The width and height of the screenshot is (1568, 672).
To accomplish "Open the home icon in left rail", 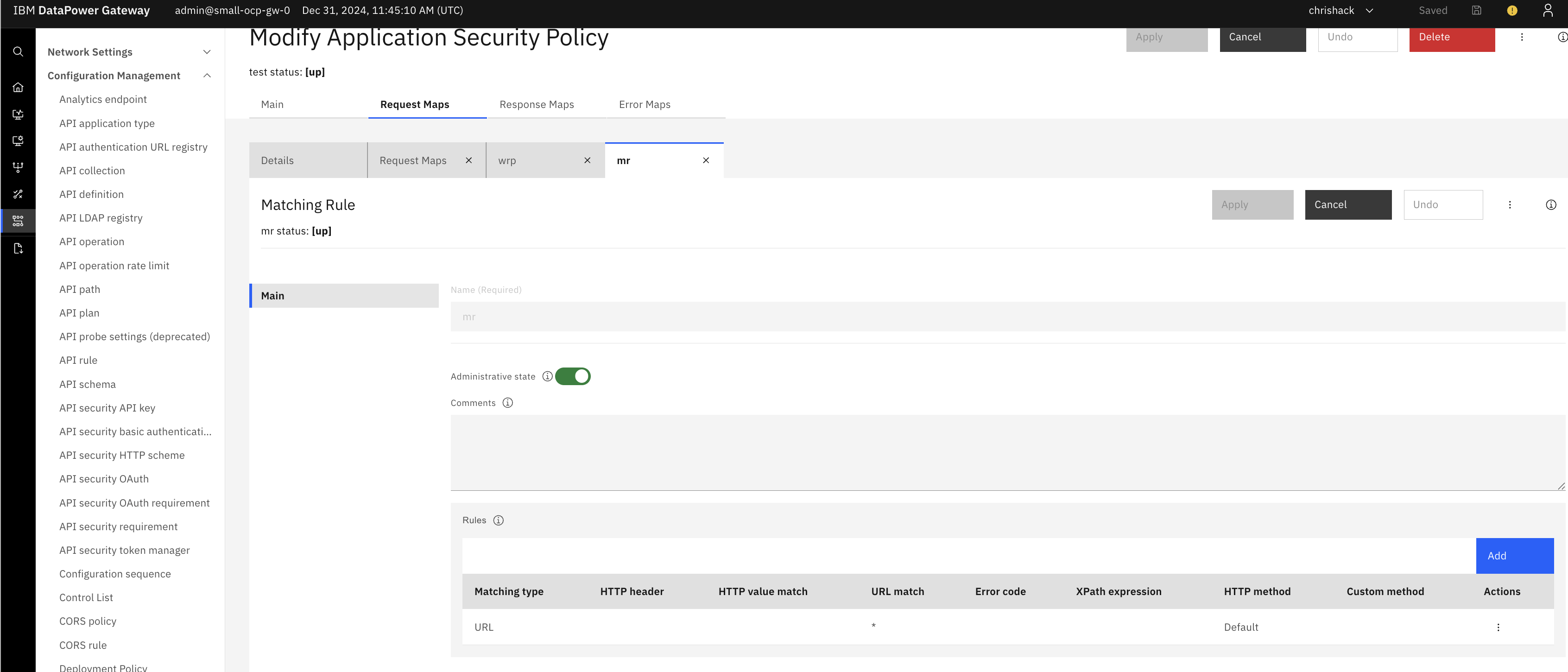I will pyautogui.click(x=18, y=87).
